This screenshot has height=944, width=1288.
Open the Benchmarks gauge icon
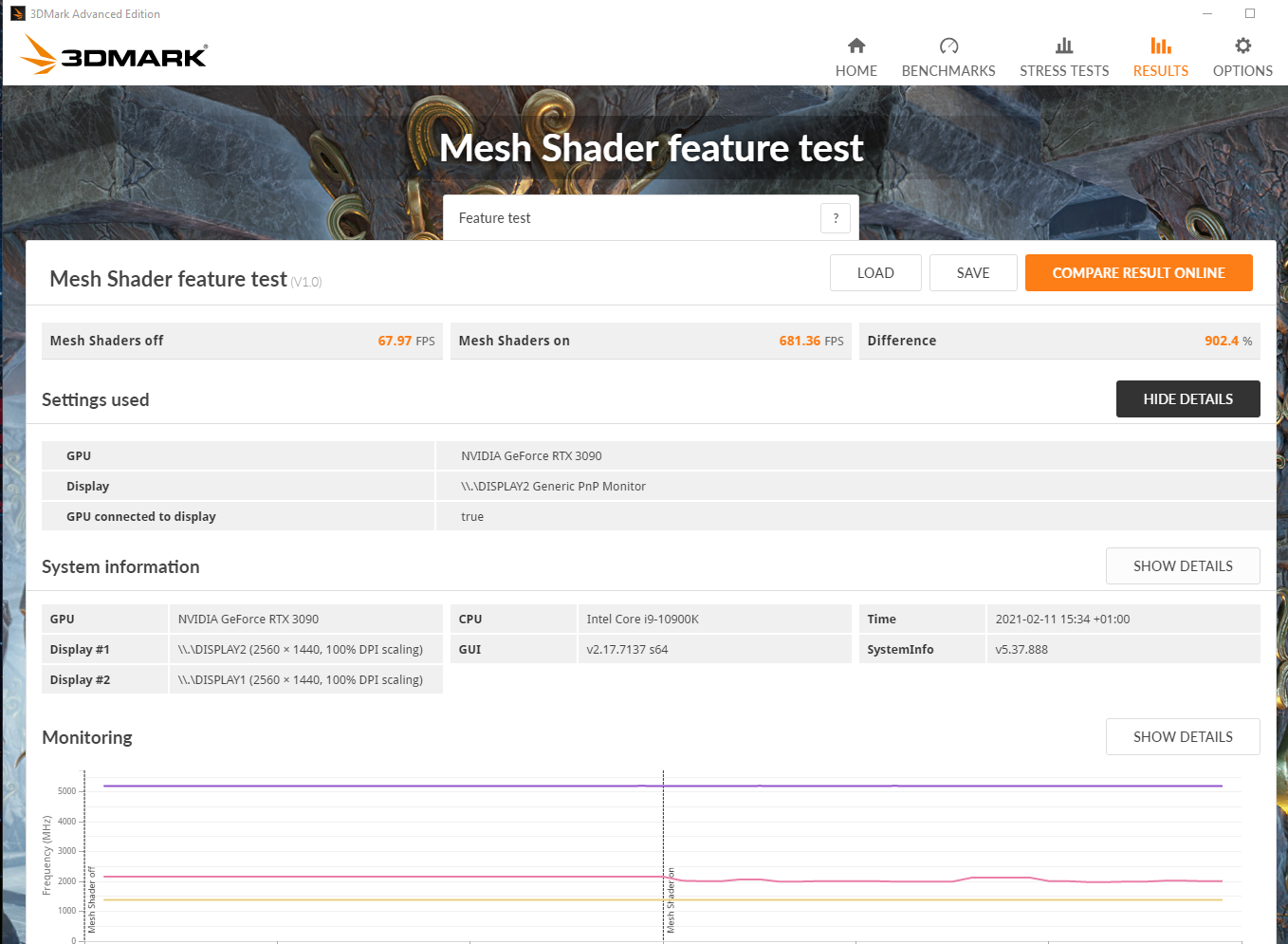coord(948,46)
